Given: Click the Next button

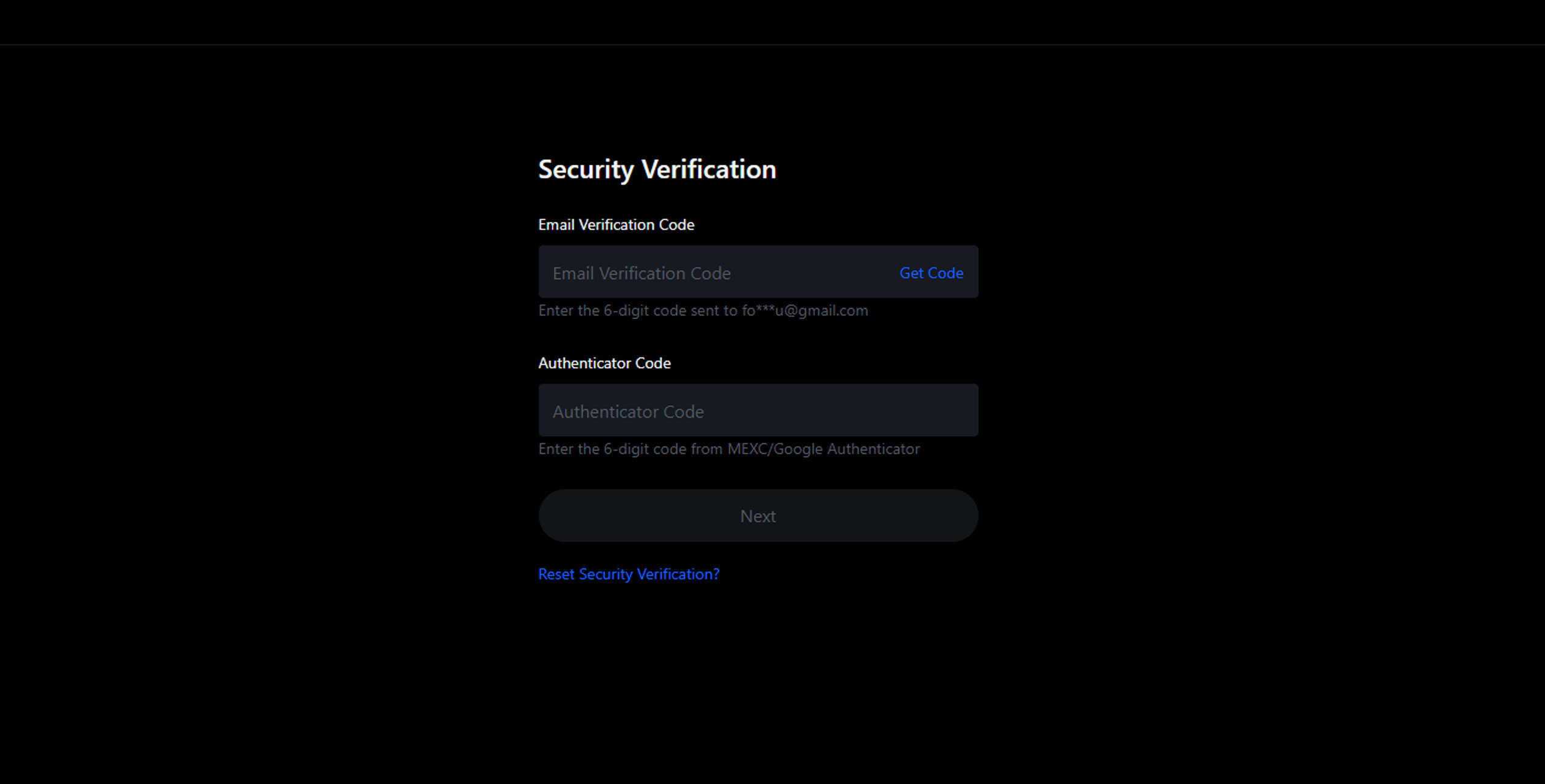Looking at the screenshot, I should pos(758,516).
